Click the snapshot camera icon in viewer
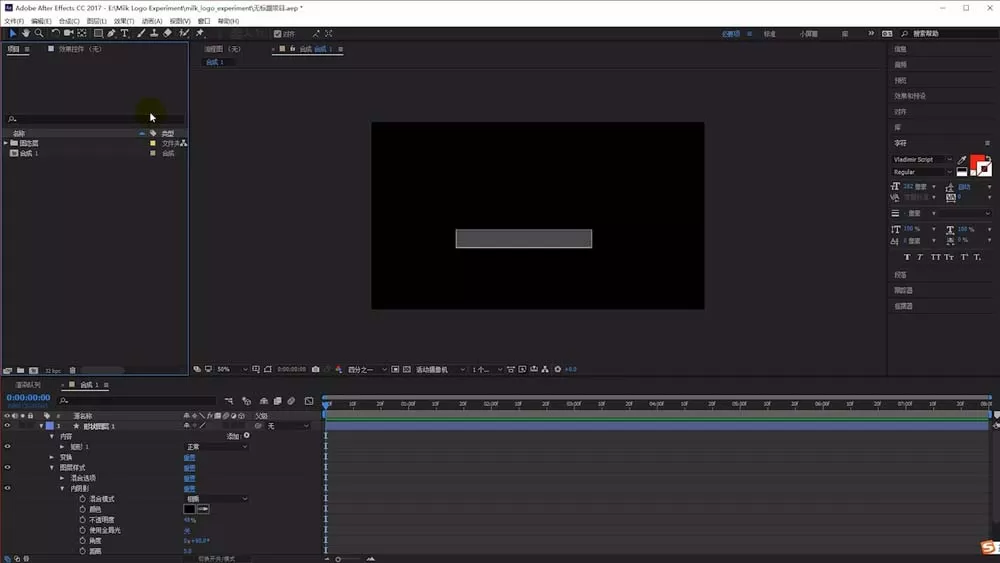1000x563 pixels. pos(315,369)
